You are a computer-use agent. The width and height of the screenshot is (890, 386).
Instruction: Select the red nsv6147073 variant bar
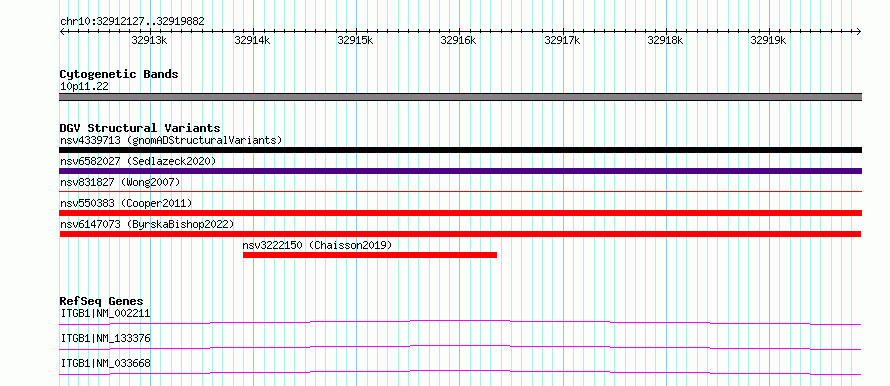pyautogui.click(x=460, y=234)
